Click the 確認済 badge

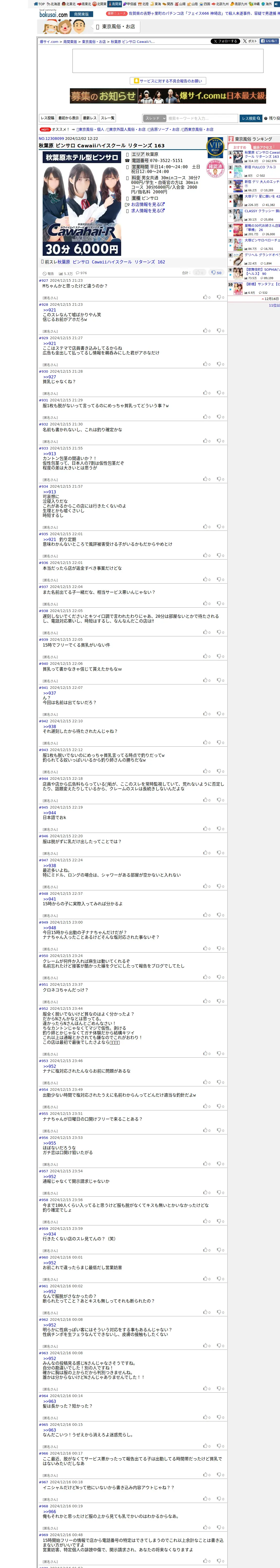click(215, 168)
